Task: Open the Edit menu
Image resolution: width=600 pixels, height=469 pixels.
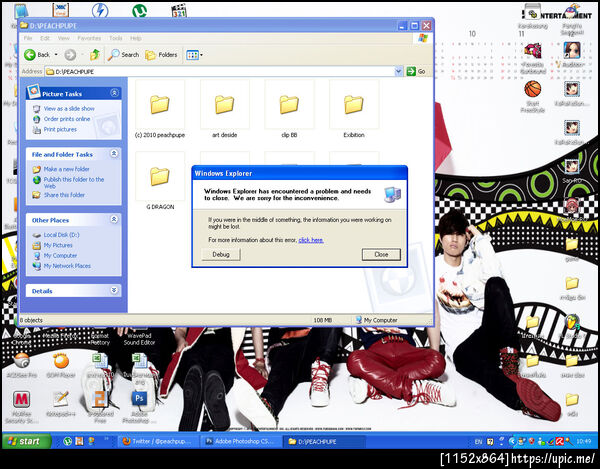Action: tap(45, 38)
